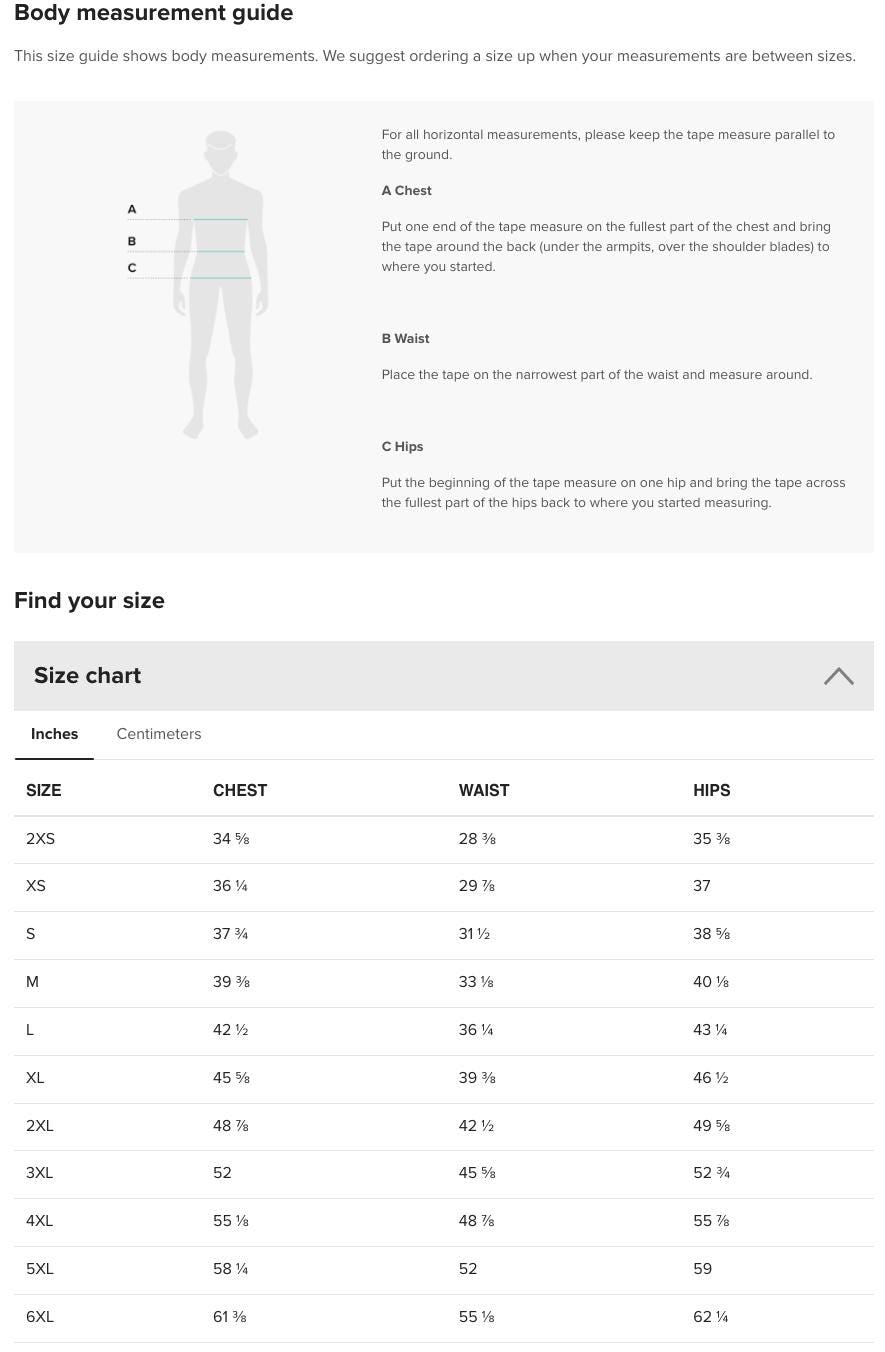Viewport: 885px width, 1352px height.
Task: Click the Find your size heading
Action: point(89,601)
